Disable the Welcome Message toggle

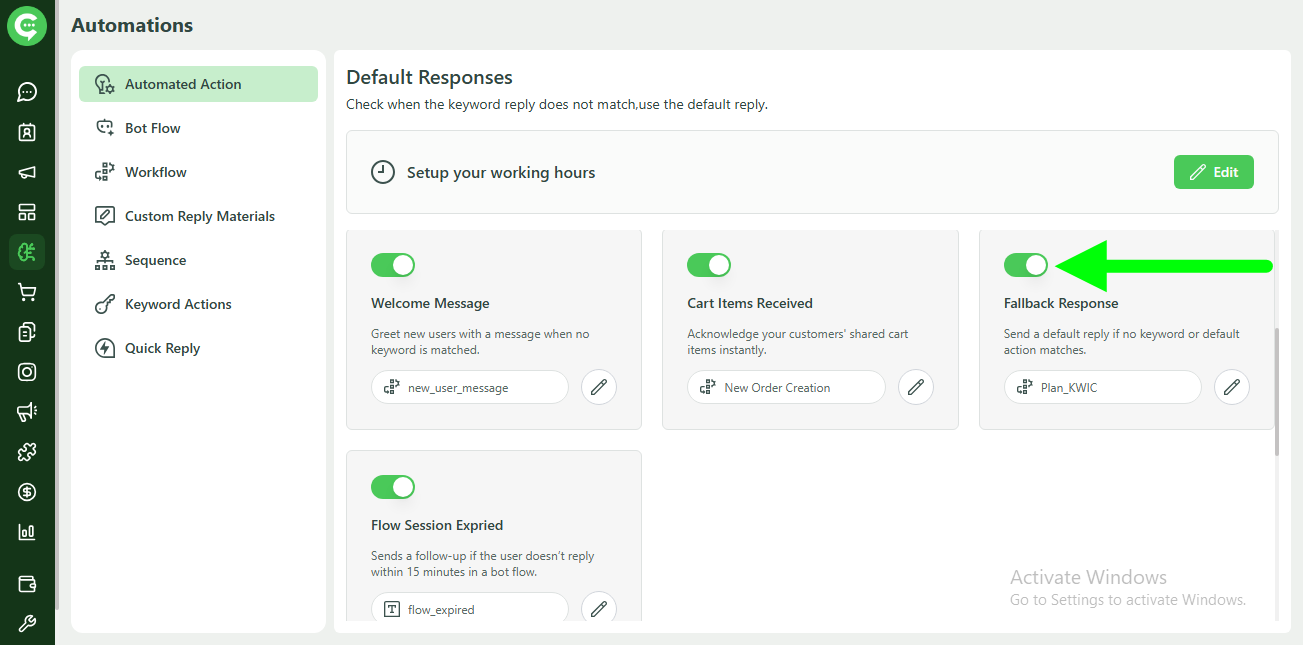tap(393, 264)
